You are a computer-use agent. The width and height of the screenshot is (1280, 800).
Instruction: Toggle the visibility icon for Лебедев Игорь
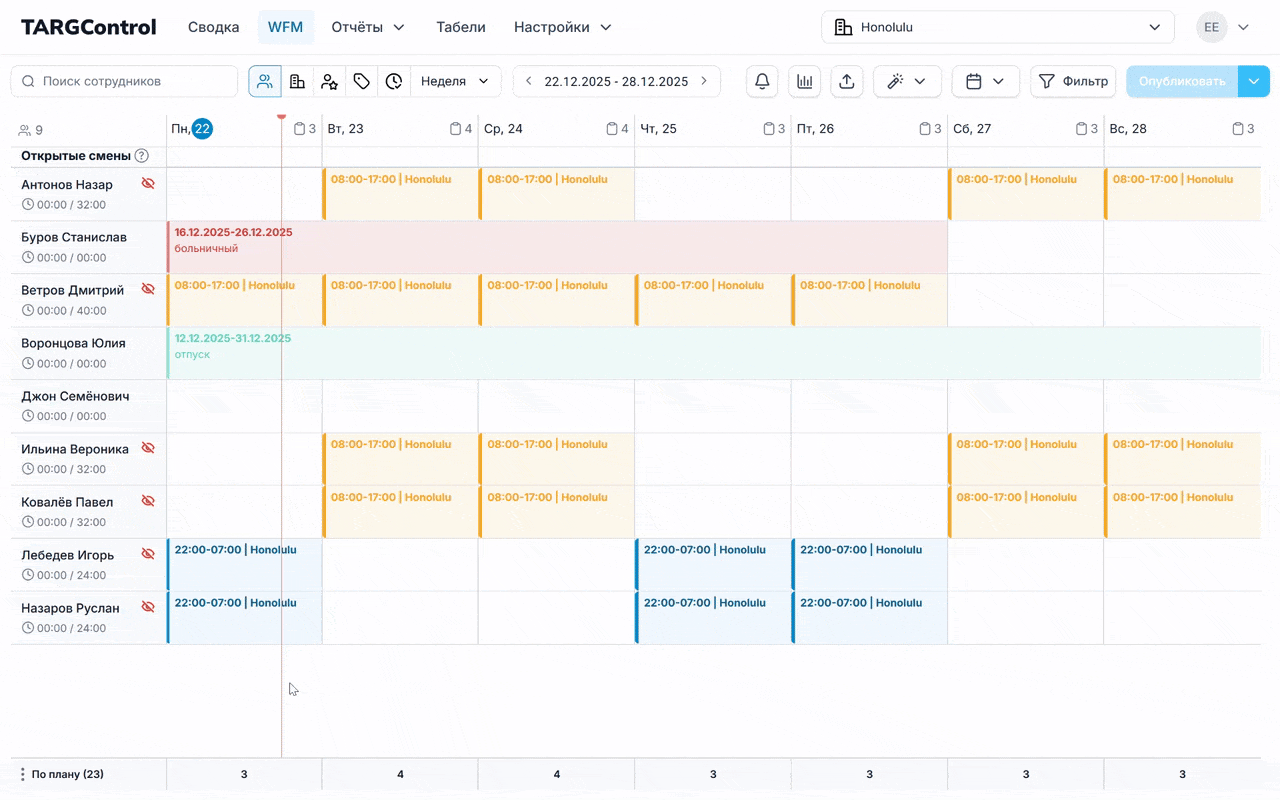point(148,554)
